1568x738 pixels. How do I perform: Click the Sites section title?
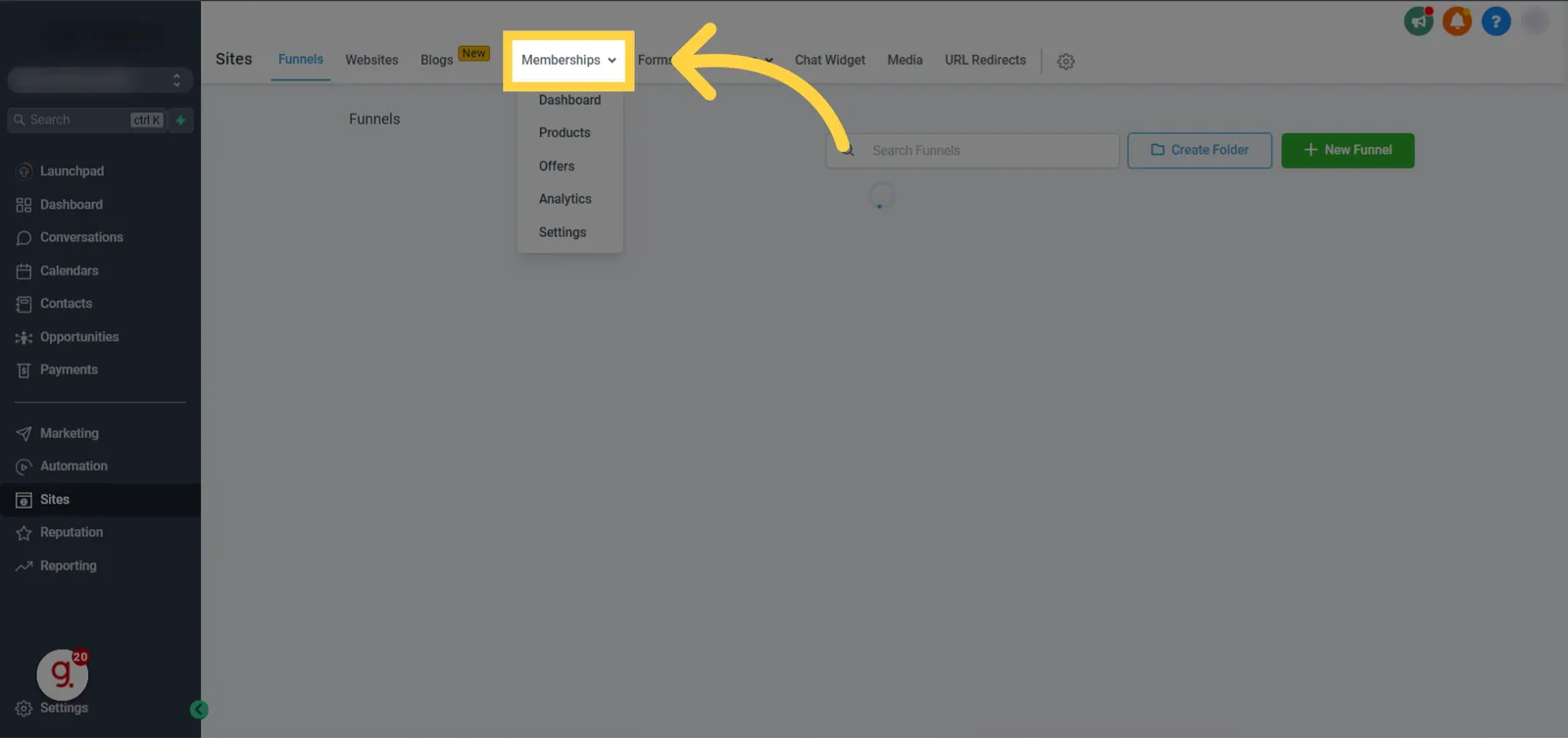(x=234, y=59)
